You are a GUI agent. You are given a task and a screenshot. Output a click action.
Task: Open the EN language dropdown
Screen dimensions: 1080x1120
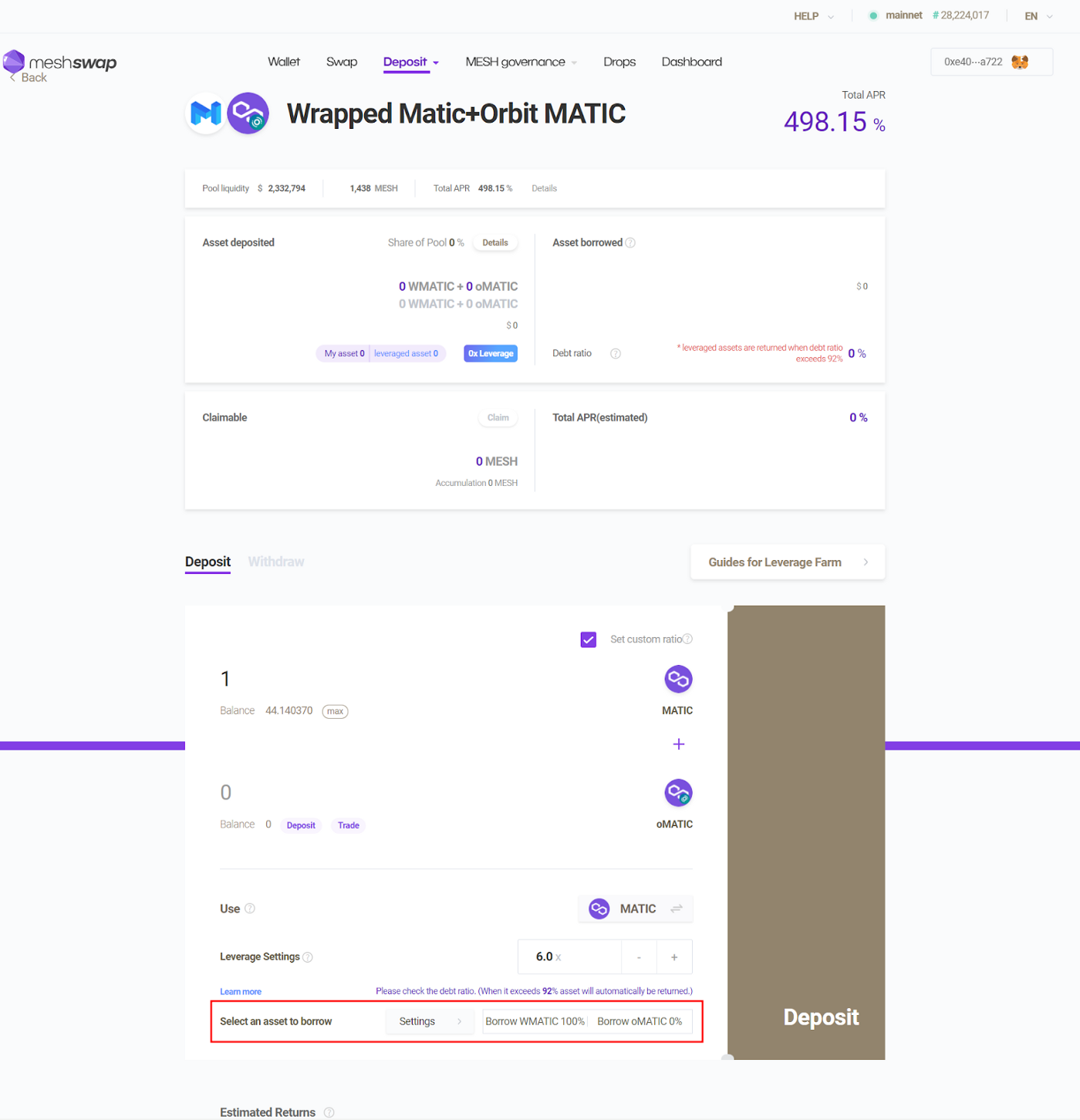pos(1038,16)
